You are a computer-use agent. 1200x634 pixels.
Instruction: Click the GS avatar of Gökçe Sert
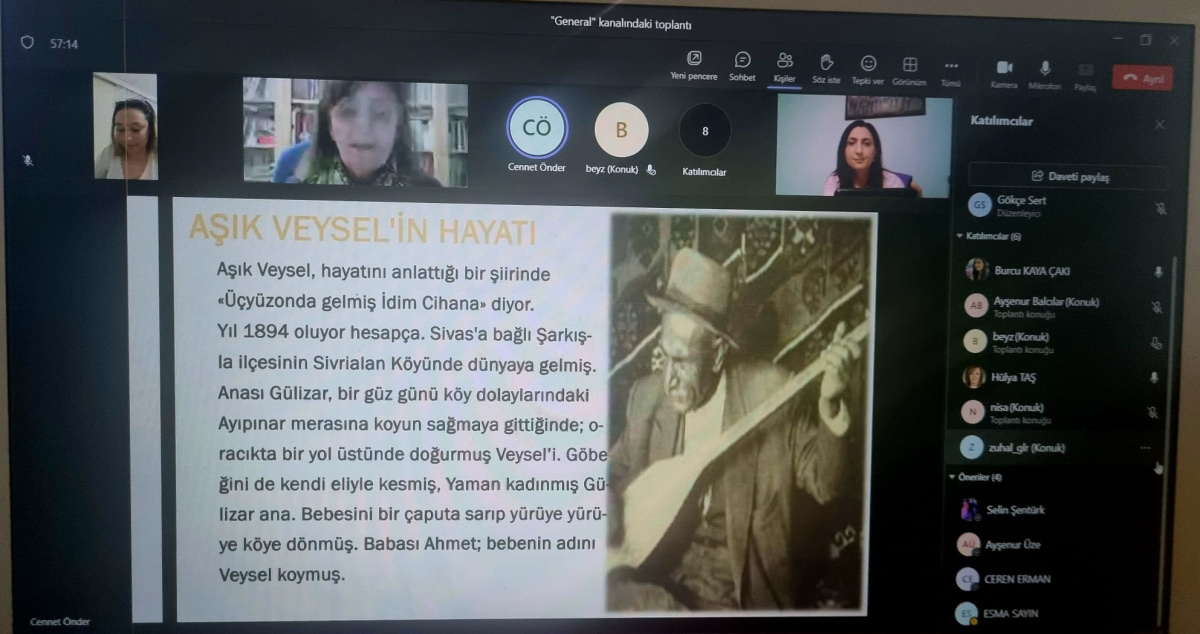click(980, 205)
